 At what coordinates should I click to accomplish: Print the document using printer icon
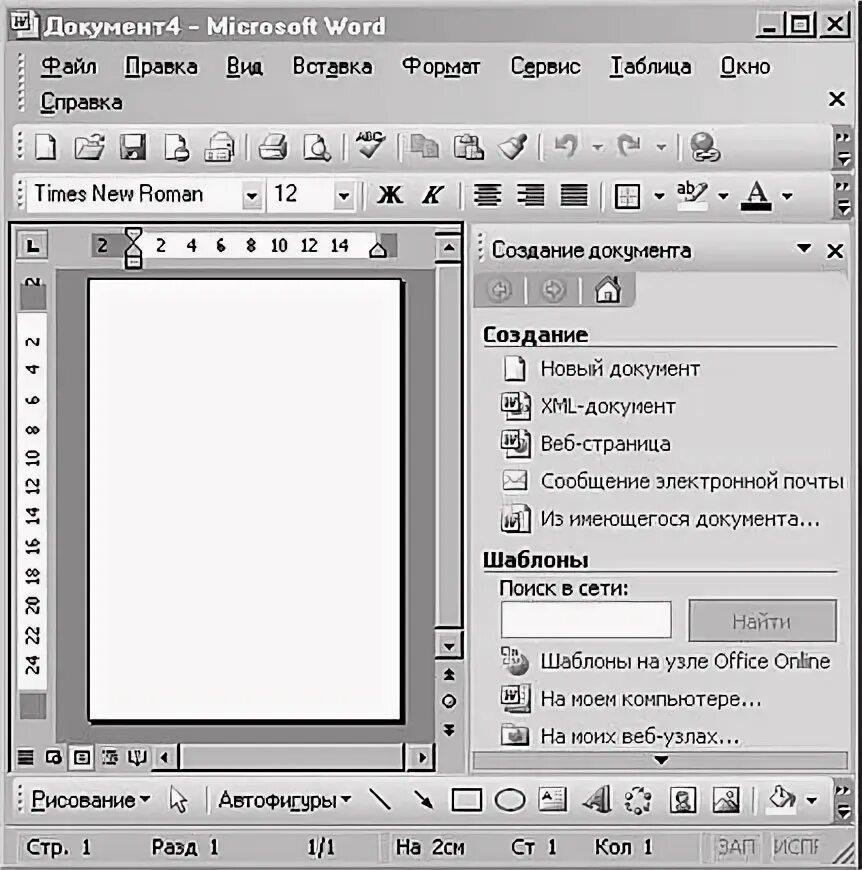click(x=273, y=147)
